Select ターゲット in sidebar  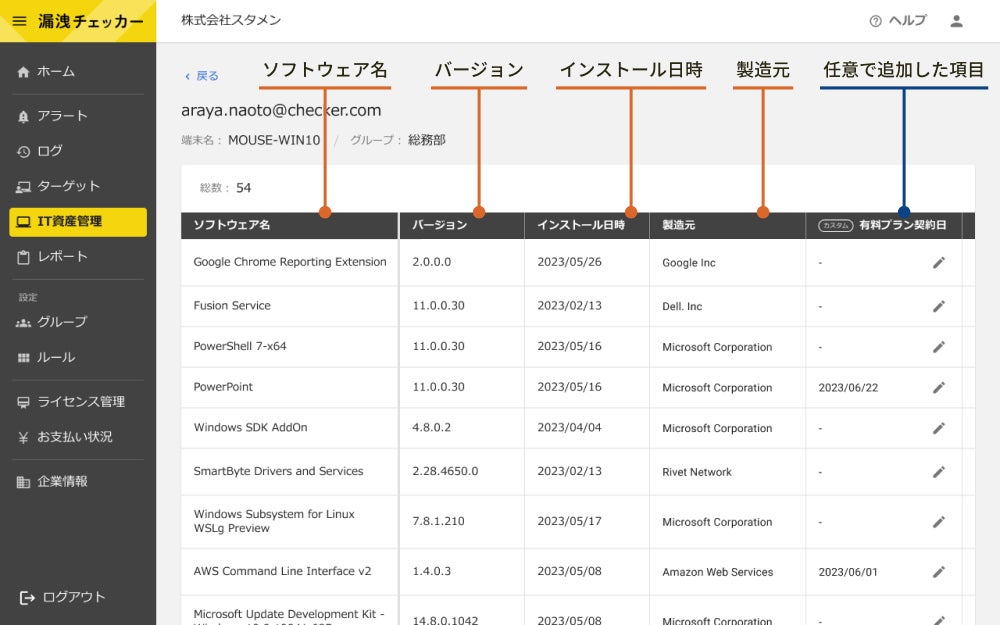pos(68,186)
